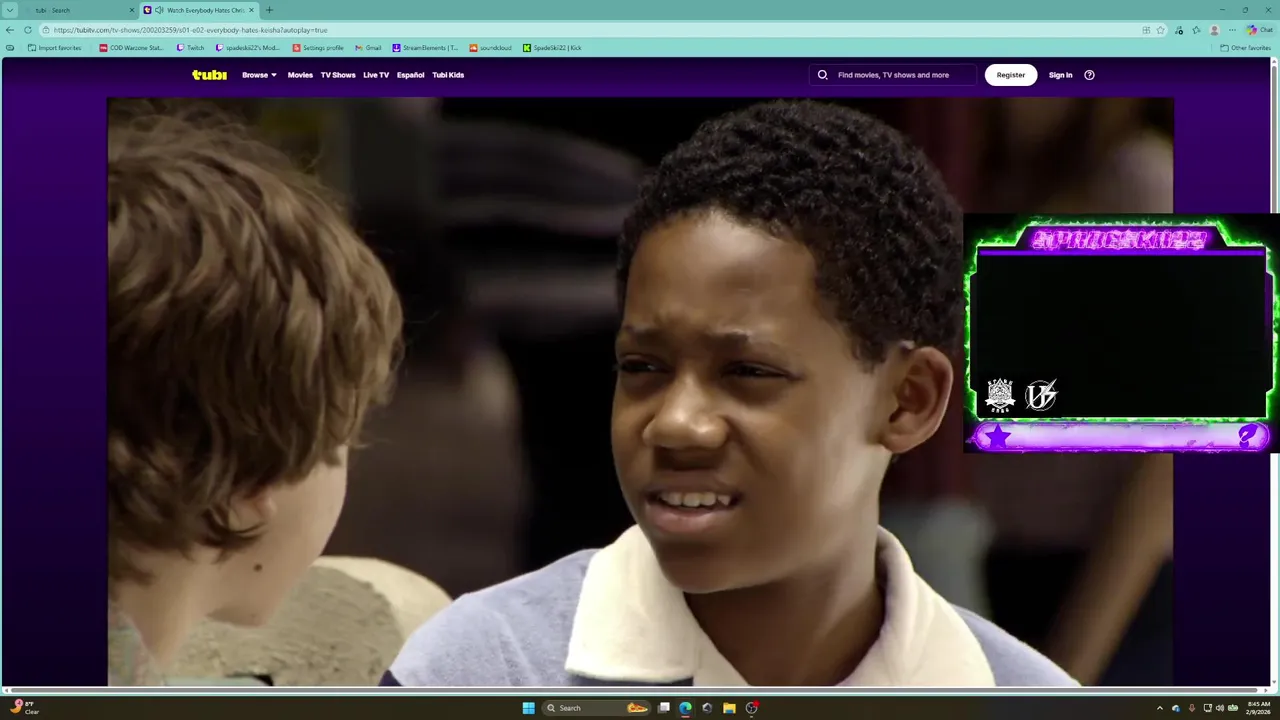Image resolution: width=1280 pixels, height=720 pixels.
Task: Open the Settings and more ellipsis menu
Action: [1232, 30]
